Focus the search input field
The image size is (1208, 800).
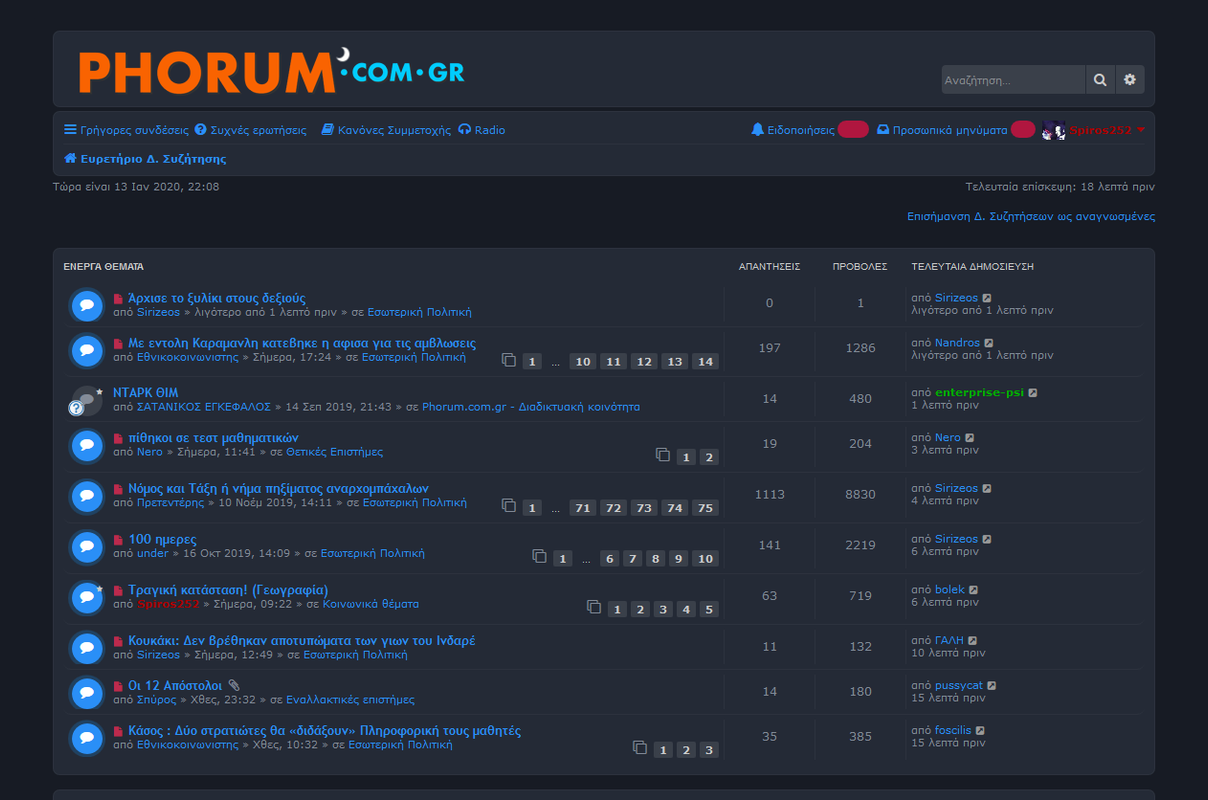click(x=1013, y=80)
